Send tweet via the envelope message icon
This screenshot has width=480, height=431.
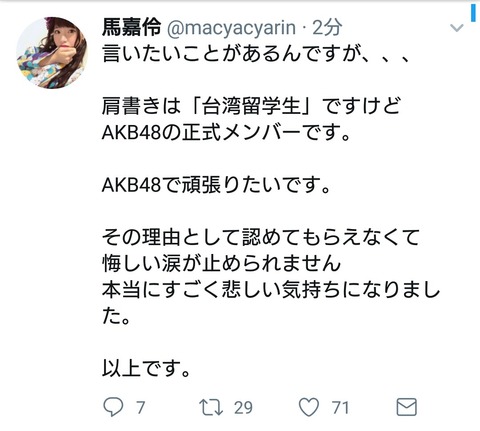coord(407,407)
